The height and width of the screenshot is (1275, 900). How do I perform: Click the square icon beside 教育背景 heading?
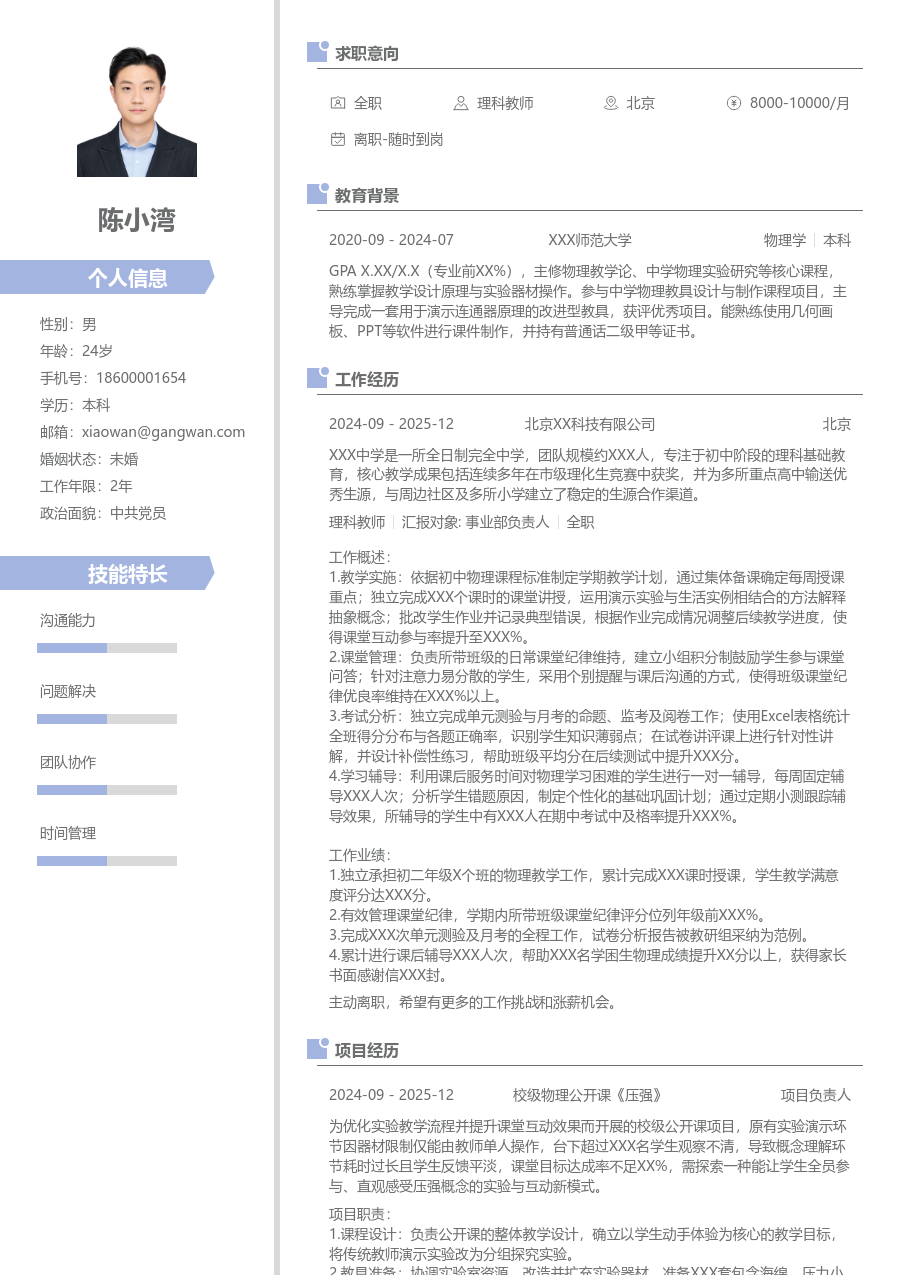click(x=317, y=194)
